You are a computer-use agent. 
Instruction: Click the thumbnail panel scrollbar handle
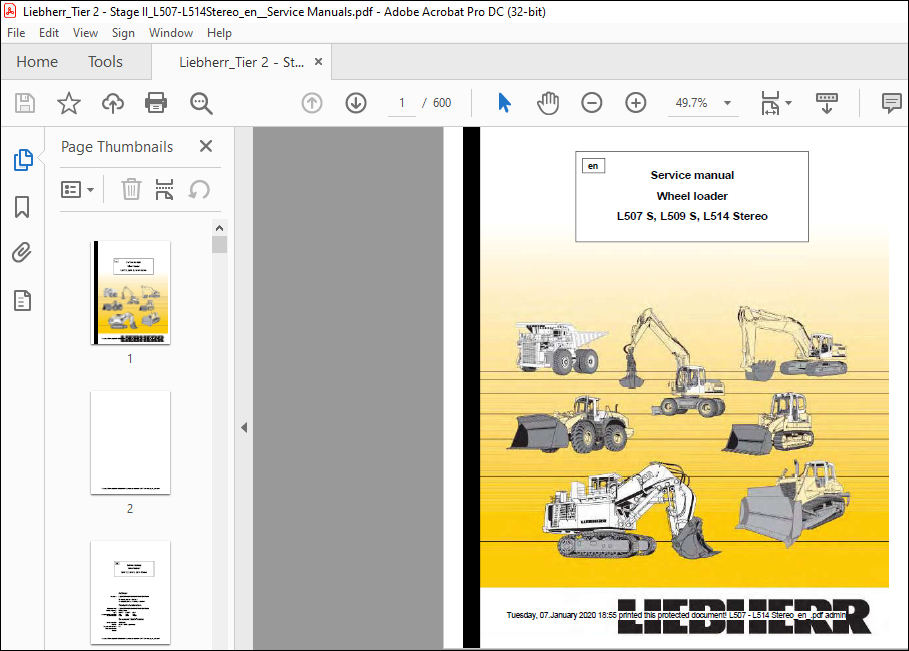coord(219,245)
